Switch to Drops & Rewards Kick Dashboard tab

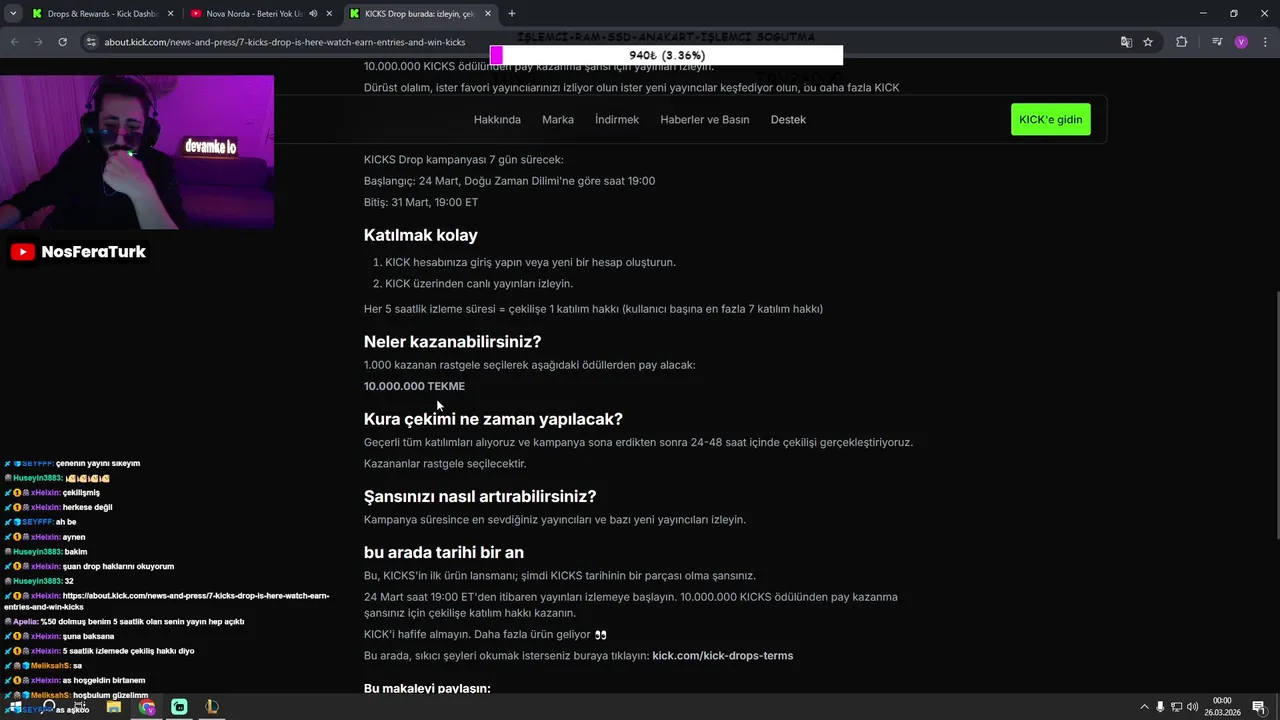(102, 14)
